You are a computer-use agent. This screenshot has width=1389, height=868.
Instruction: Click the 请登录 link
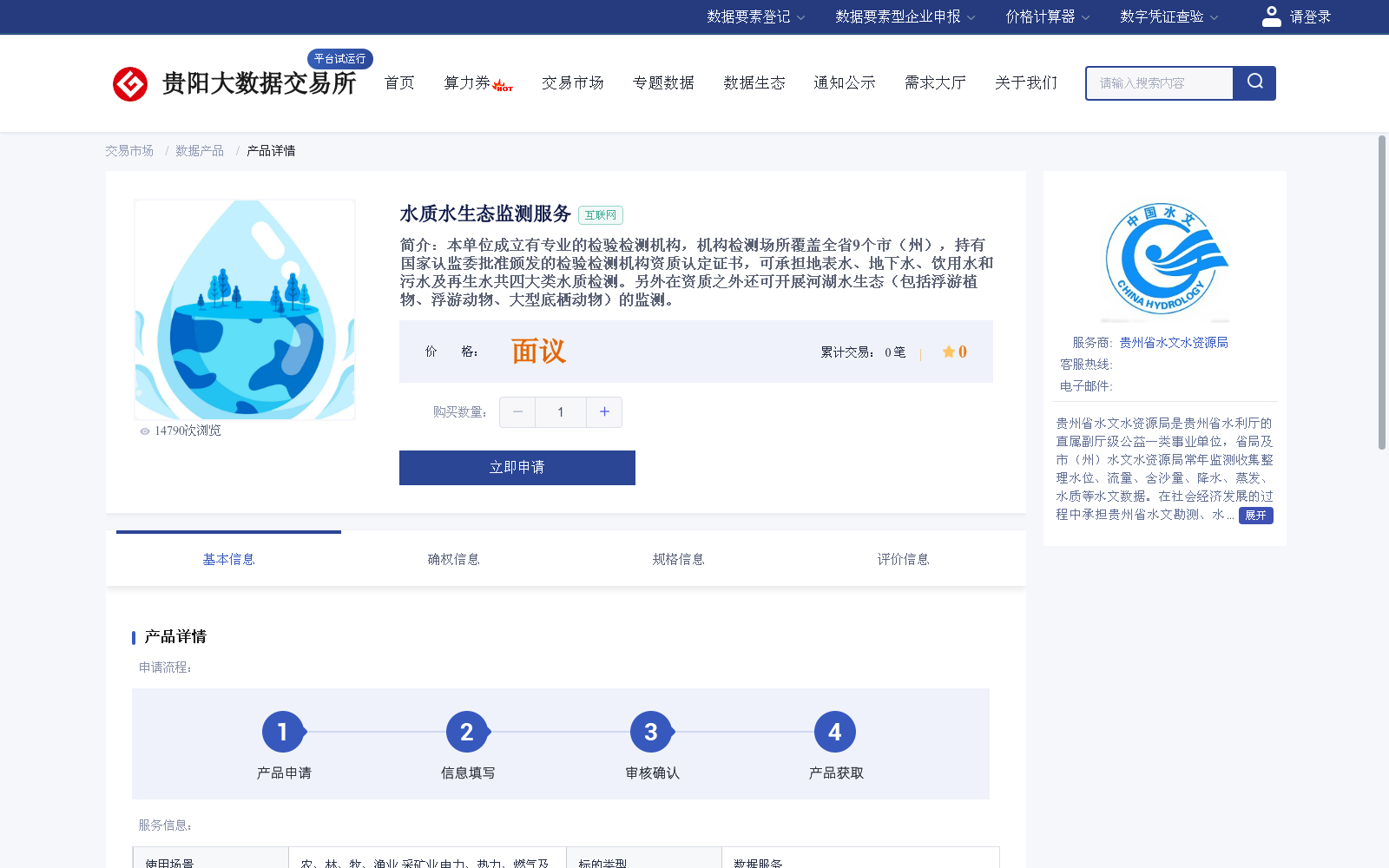[x=1310, y=16]
